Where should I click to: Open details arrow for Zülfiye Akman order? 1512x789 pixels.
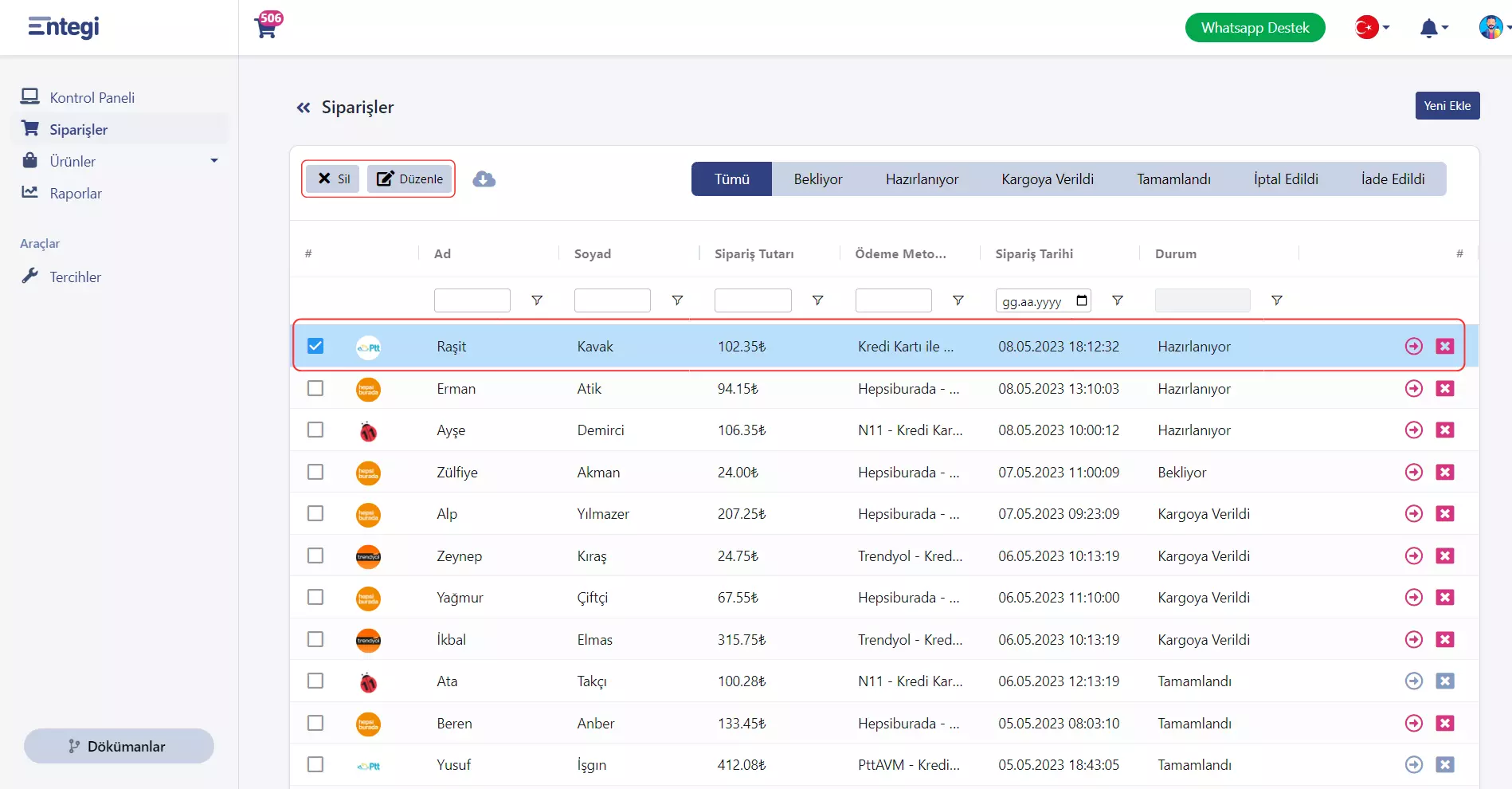(x=1414, y=472)
